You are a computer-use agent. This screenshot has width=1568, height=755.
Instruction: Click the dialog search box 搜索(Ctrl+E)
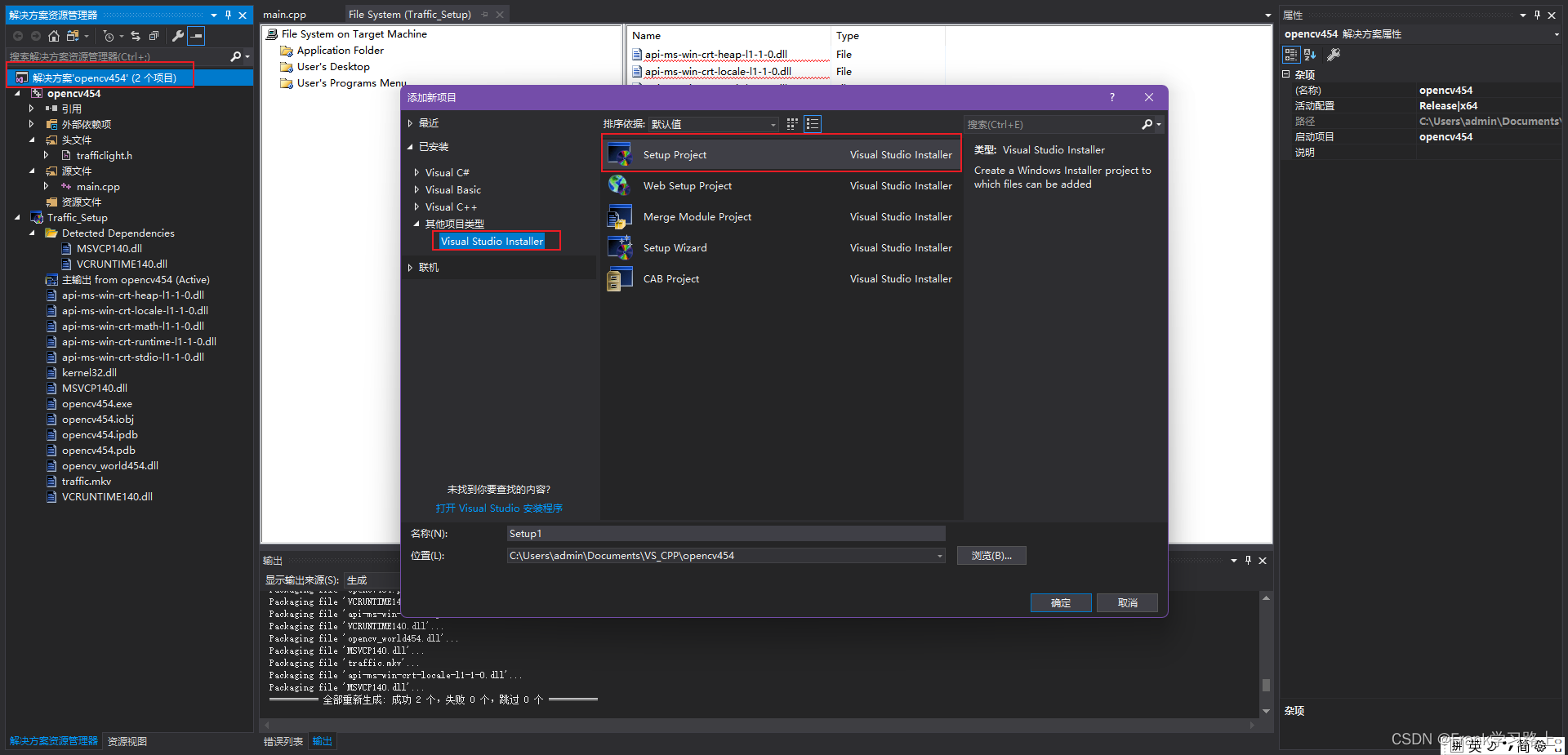pyautogui.click(x=1052, y=124)
